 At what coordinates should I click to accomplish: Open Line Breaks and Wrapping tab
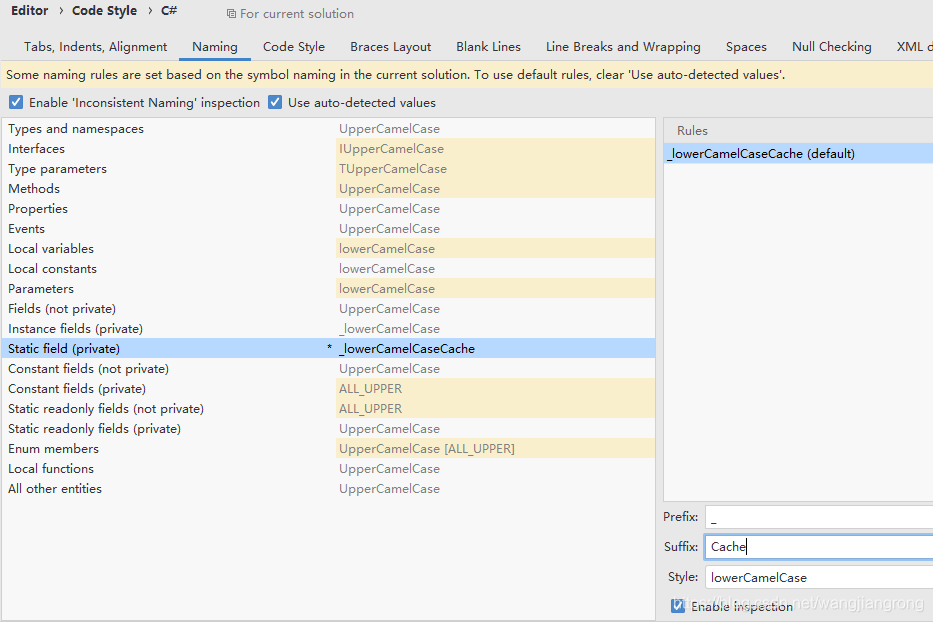point(623,47)
